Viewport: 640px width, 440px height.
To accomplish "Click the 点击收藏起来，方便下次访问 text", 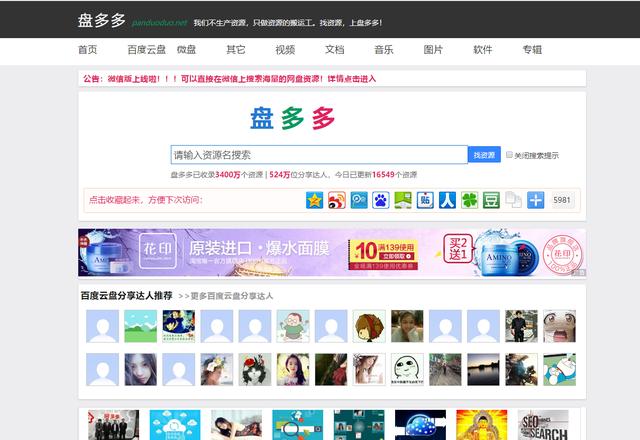I will (x=146, y=200).
